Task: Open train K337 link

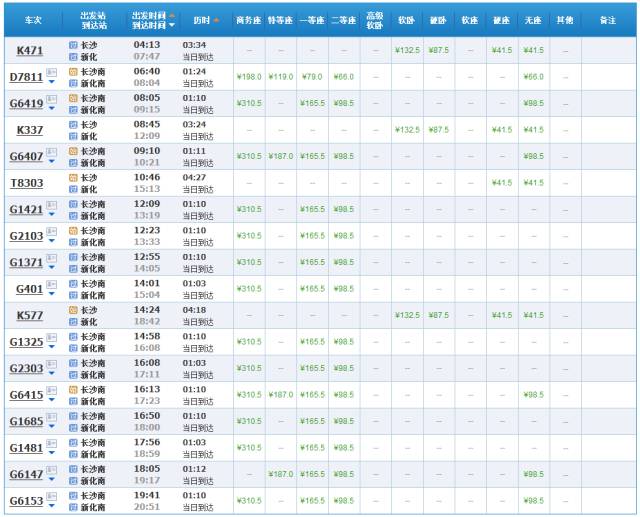Action: [29, 130]
